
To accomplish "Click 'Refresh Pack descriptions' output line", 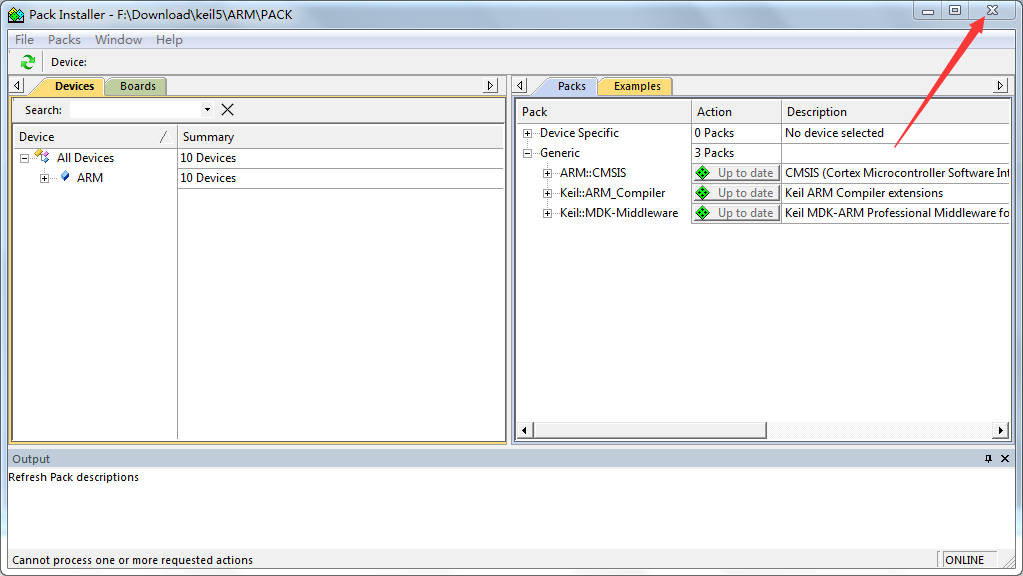I will (x=73, y=477).
